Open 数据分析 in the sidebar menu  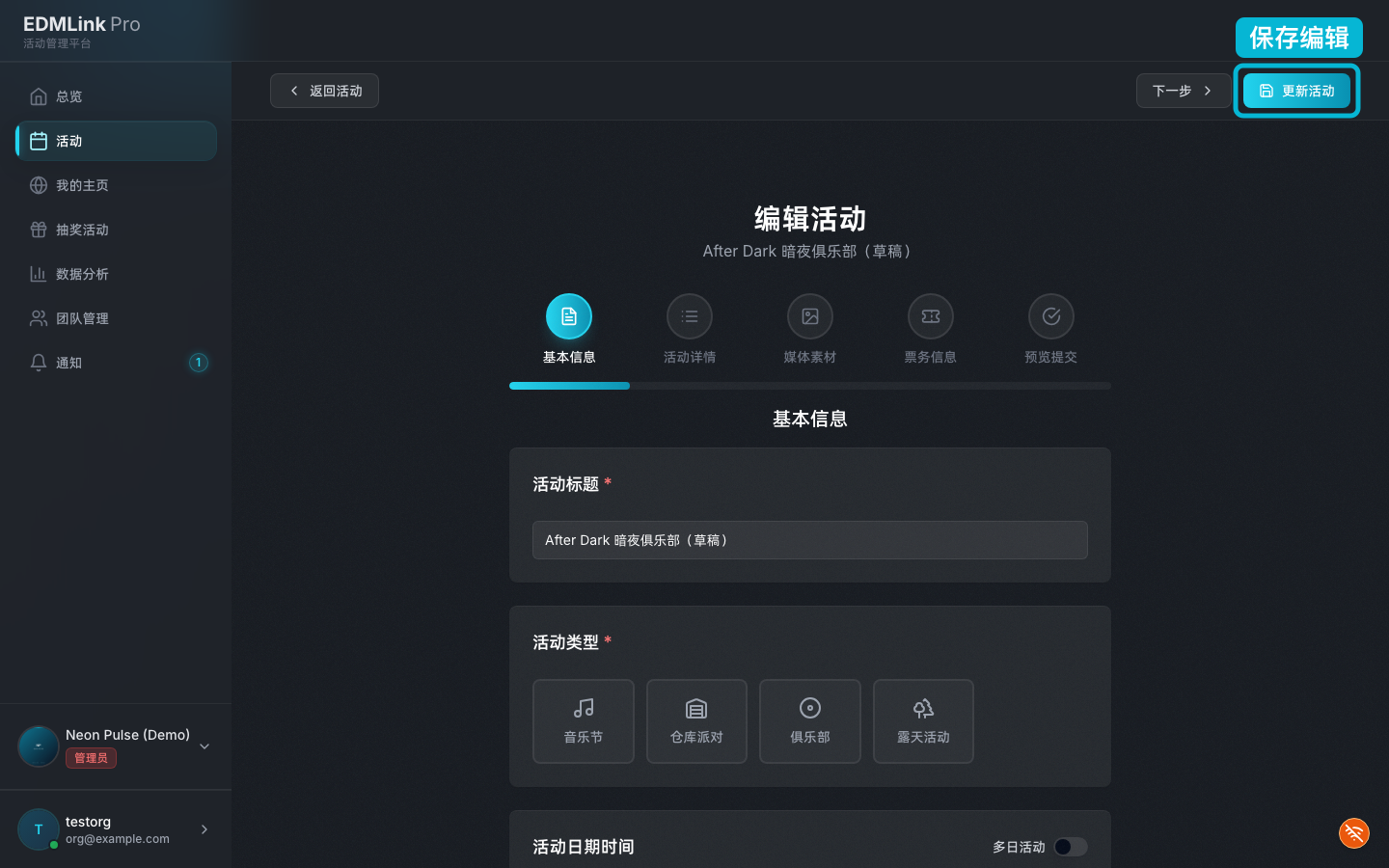click(116, 274)
